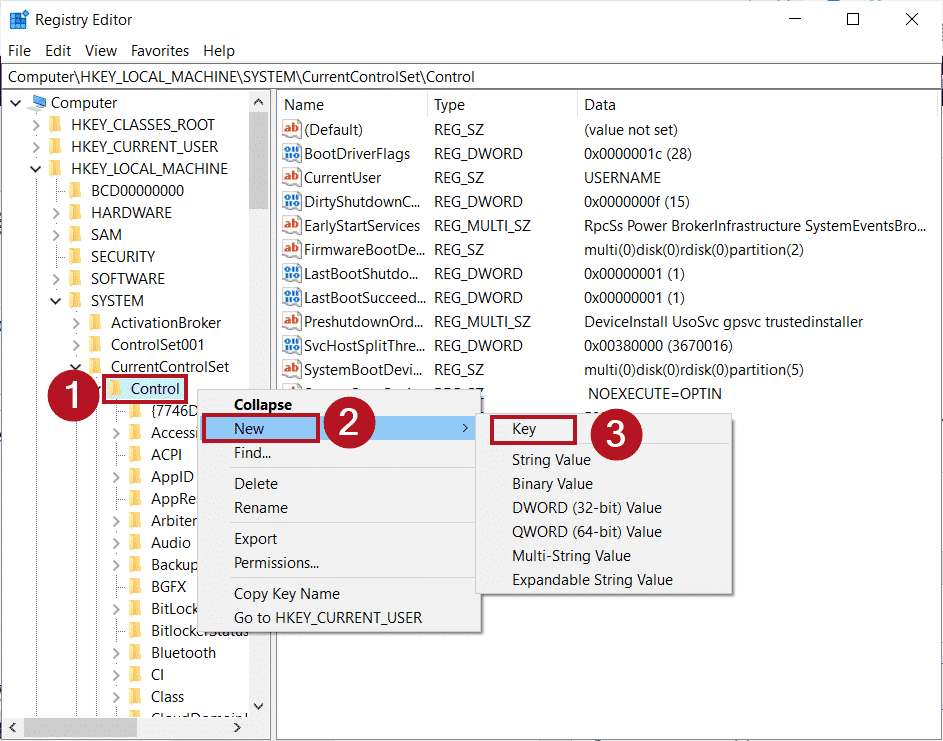Click the HARDWARE folder icon
Viewport: 943px width, 741px height.
click(75, 212)
